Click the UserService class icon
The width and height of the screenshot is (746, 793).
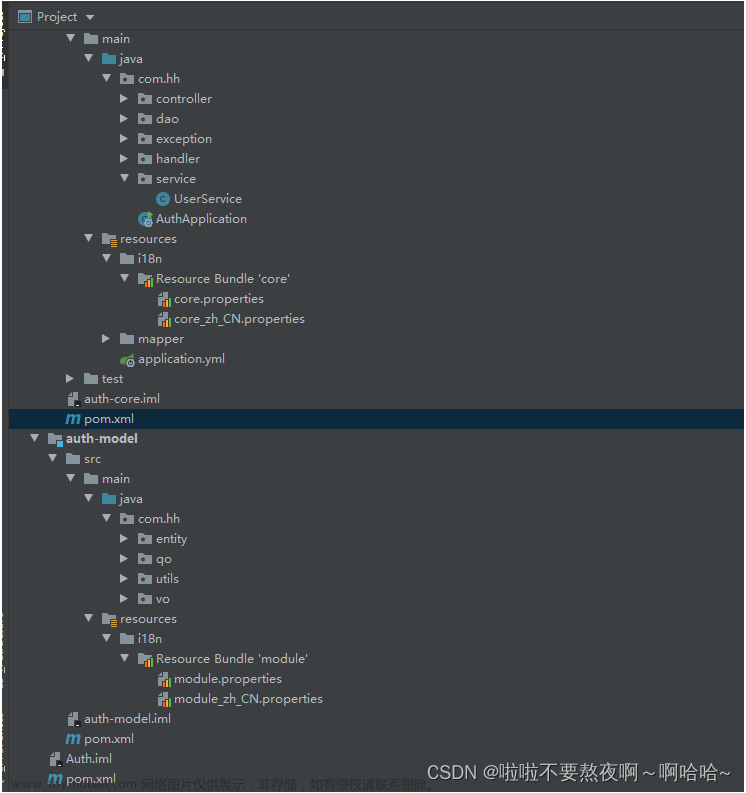pos(163,199)
